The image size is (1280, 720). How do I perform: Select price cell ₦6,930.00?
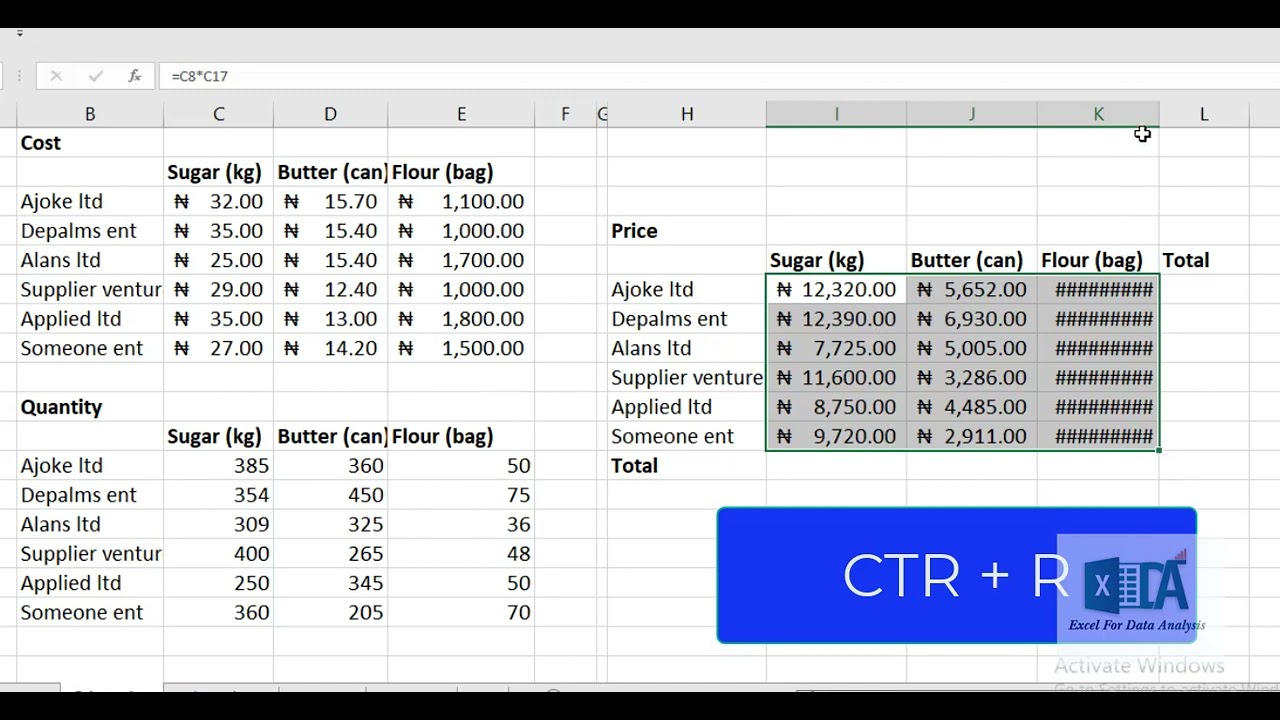[x=972, y=319]
